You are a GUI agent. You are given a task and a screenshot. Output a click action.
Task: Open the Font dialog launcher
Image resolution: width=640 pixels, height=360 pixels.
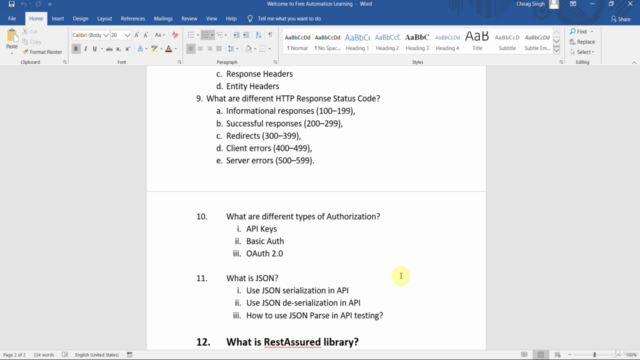tap(179, 62)
